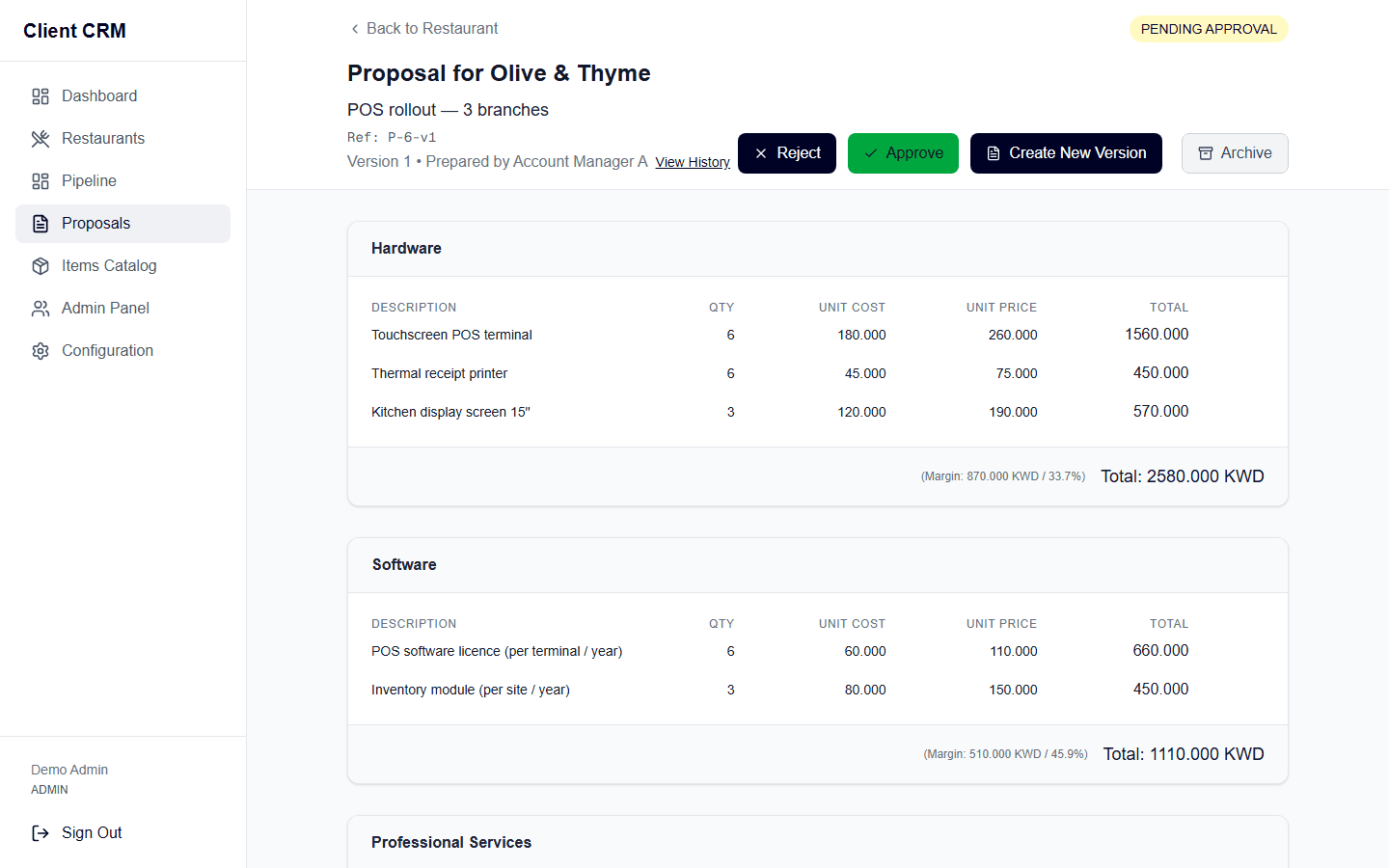Open the View History link
1389x868 pixels.
(693, 162)
